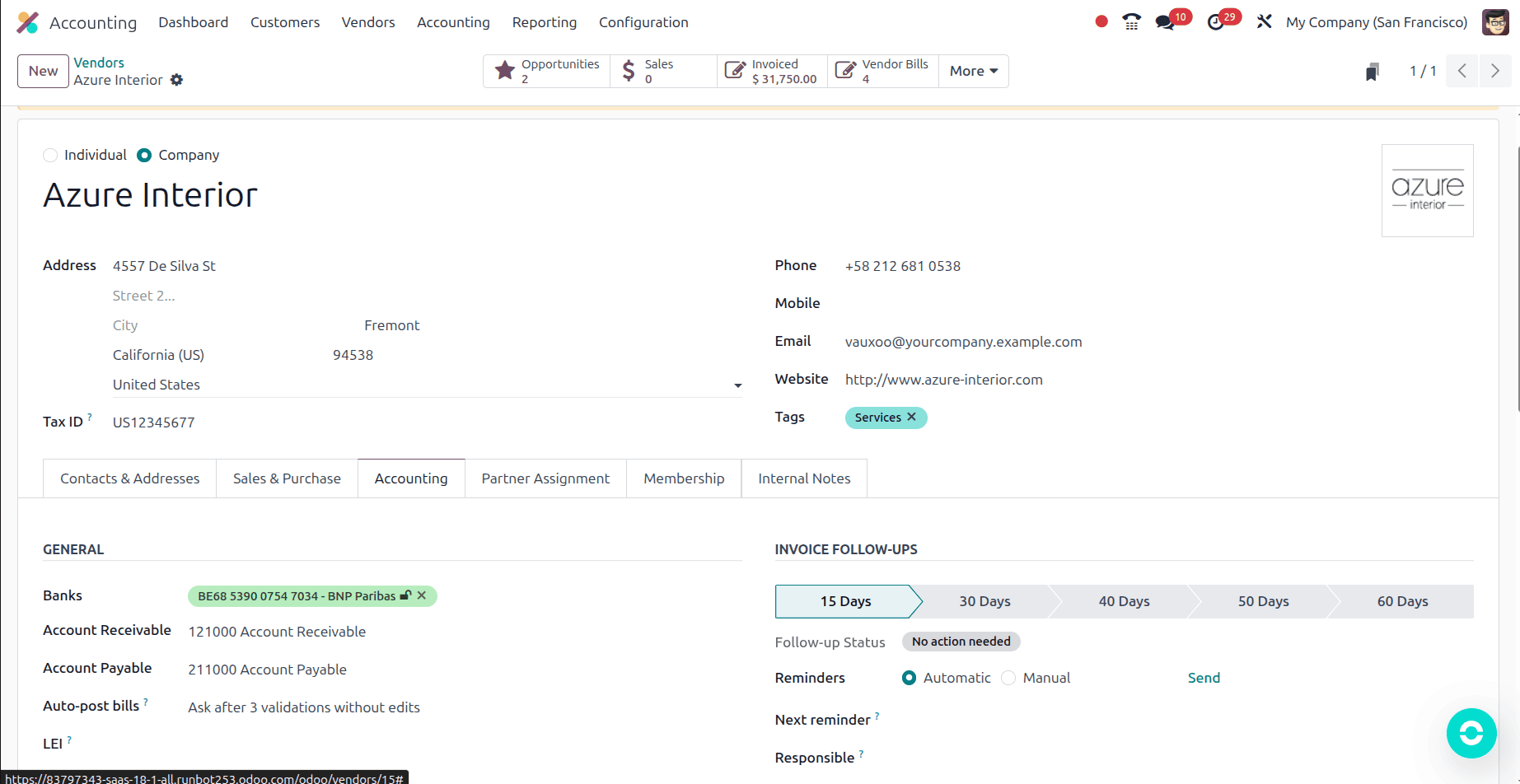Show the LEI help tooltip
Screen dimensions: 1520x784
69,740
